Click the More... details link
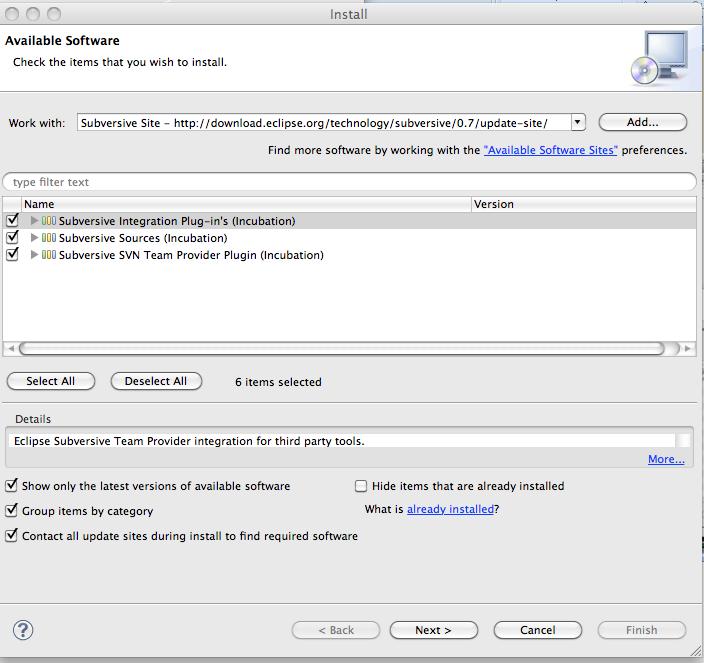 [666, 459]
